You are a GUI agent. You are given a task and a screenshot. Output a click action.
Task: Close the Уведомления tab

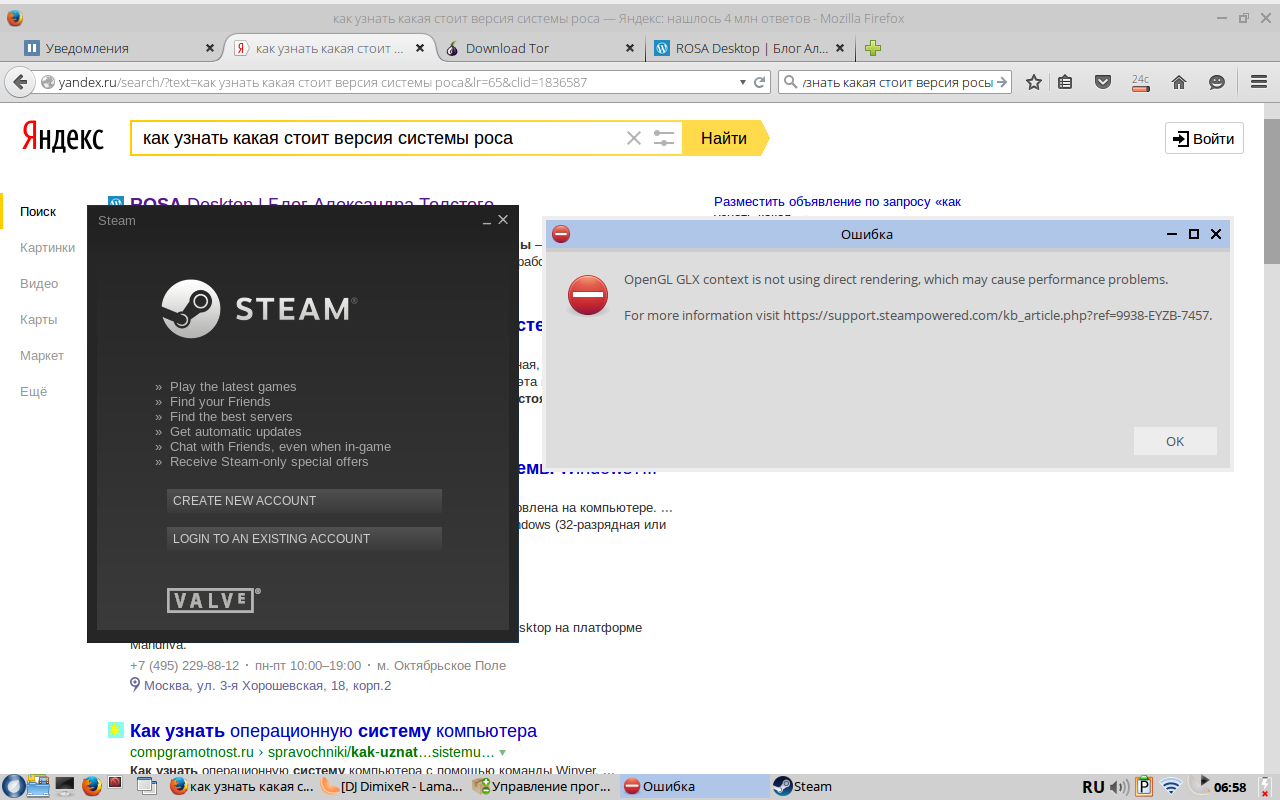click(209, 48)
